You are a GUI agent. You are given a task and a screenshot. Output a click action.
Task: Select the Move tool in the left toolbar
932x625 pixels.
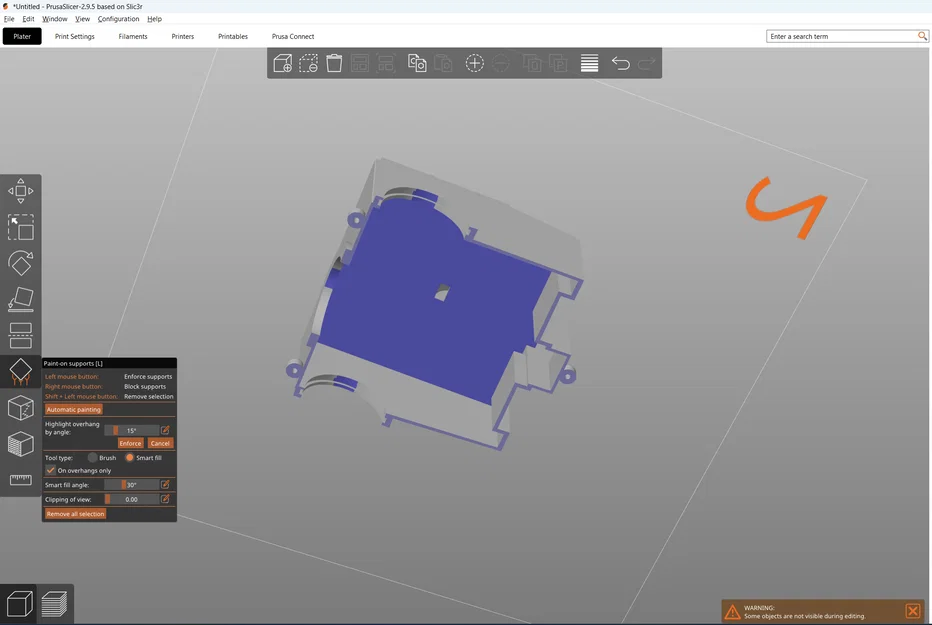point(21,191)
